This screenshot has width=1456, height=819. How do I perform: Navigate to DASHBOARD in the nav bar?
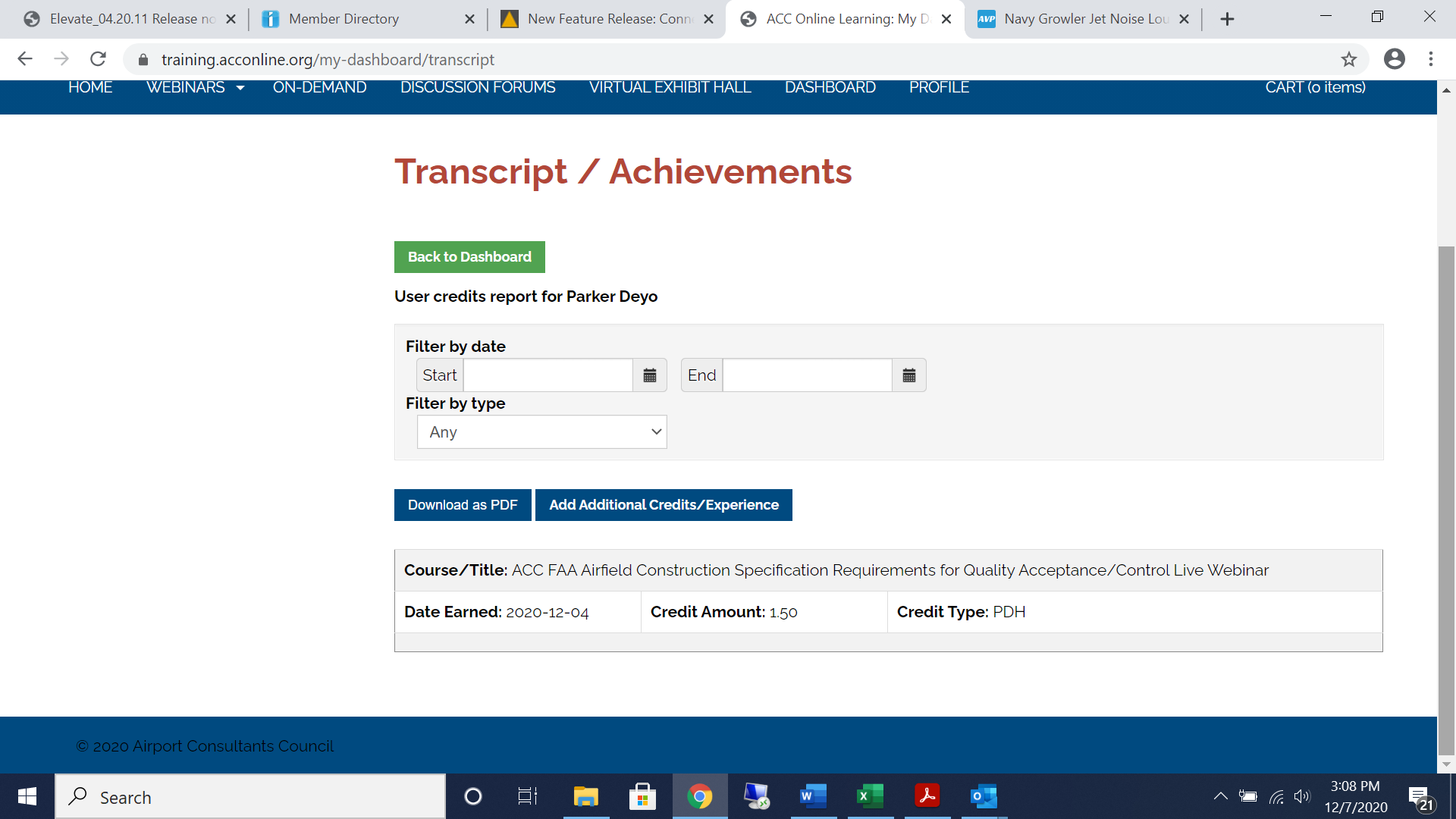click(830, 87)
